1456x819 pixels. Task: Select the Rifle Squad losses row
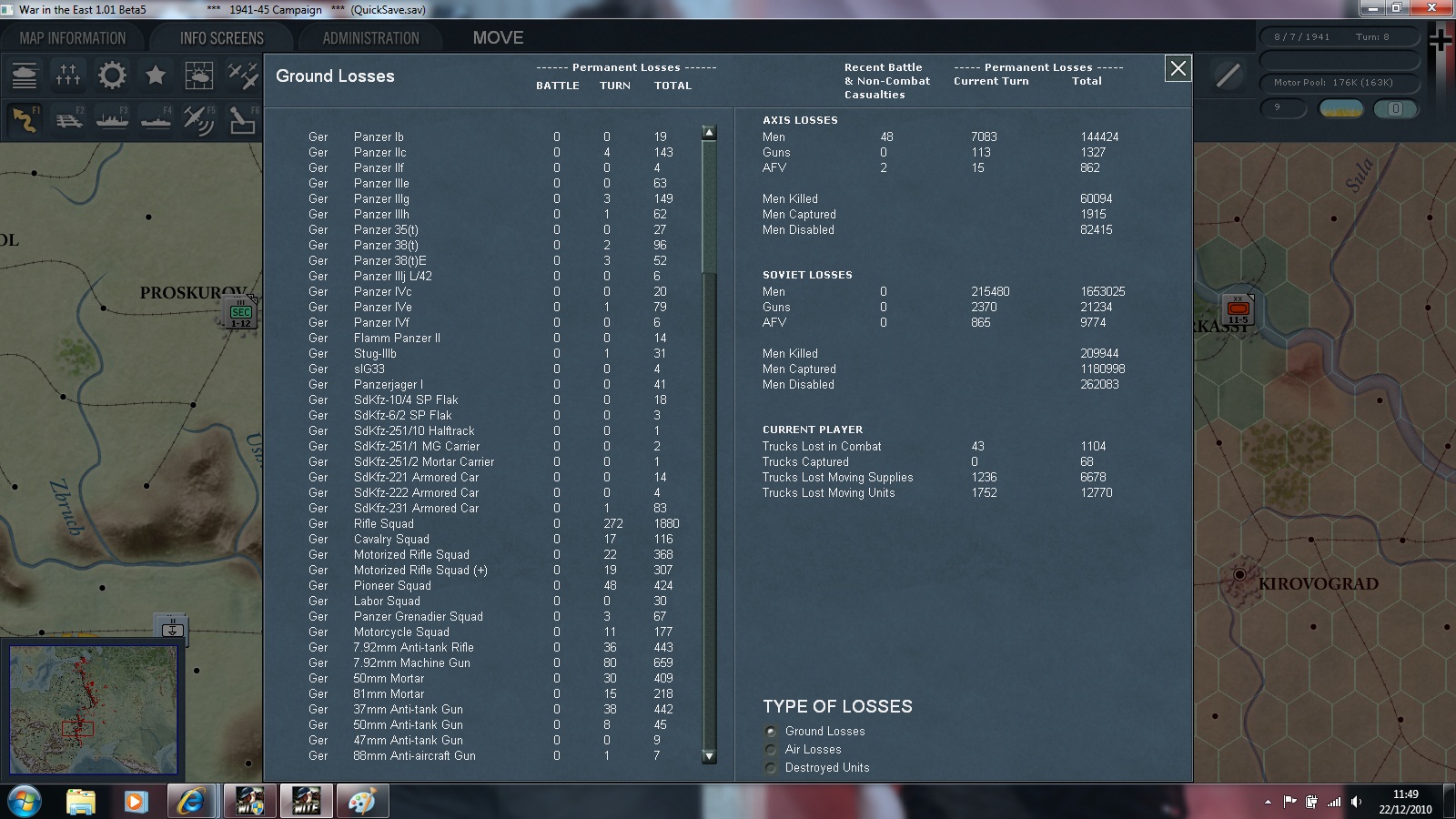pos(496,524)
